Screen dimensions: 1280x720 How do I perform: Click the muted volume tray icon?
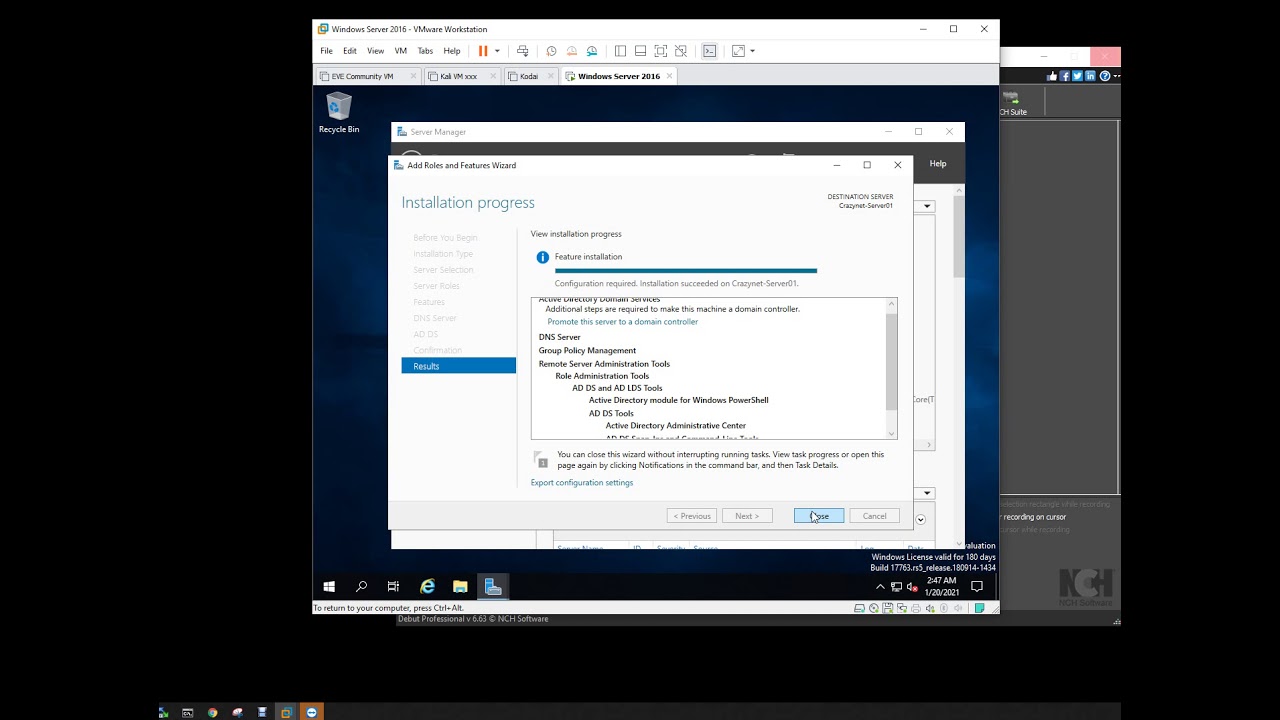click(x=912, y=587)
